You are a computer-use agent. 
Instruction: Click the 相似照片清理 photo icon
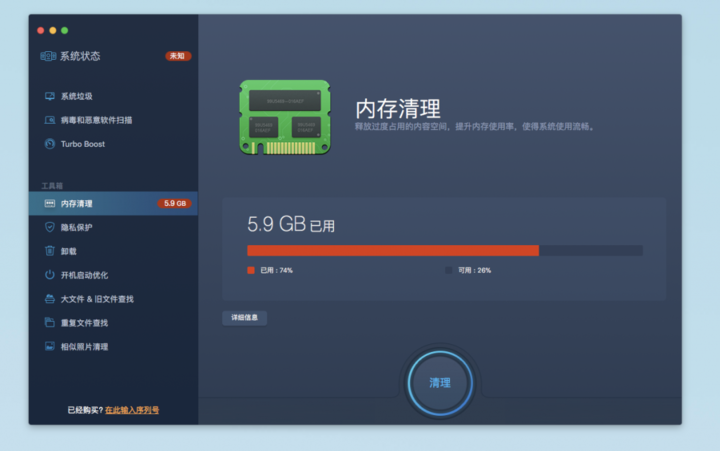49,347
